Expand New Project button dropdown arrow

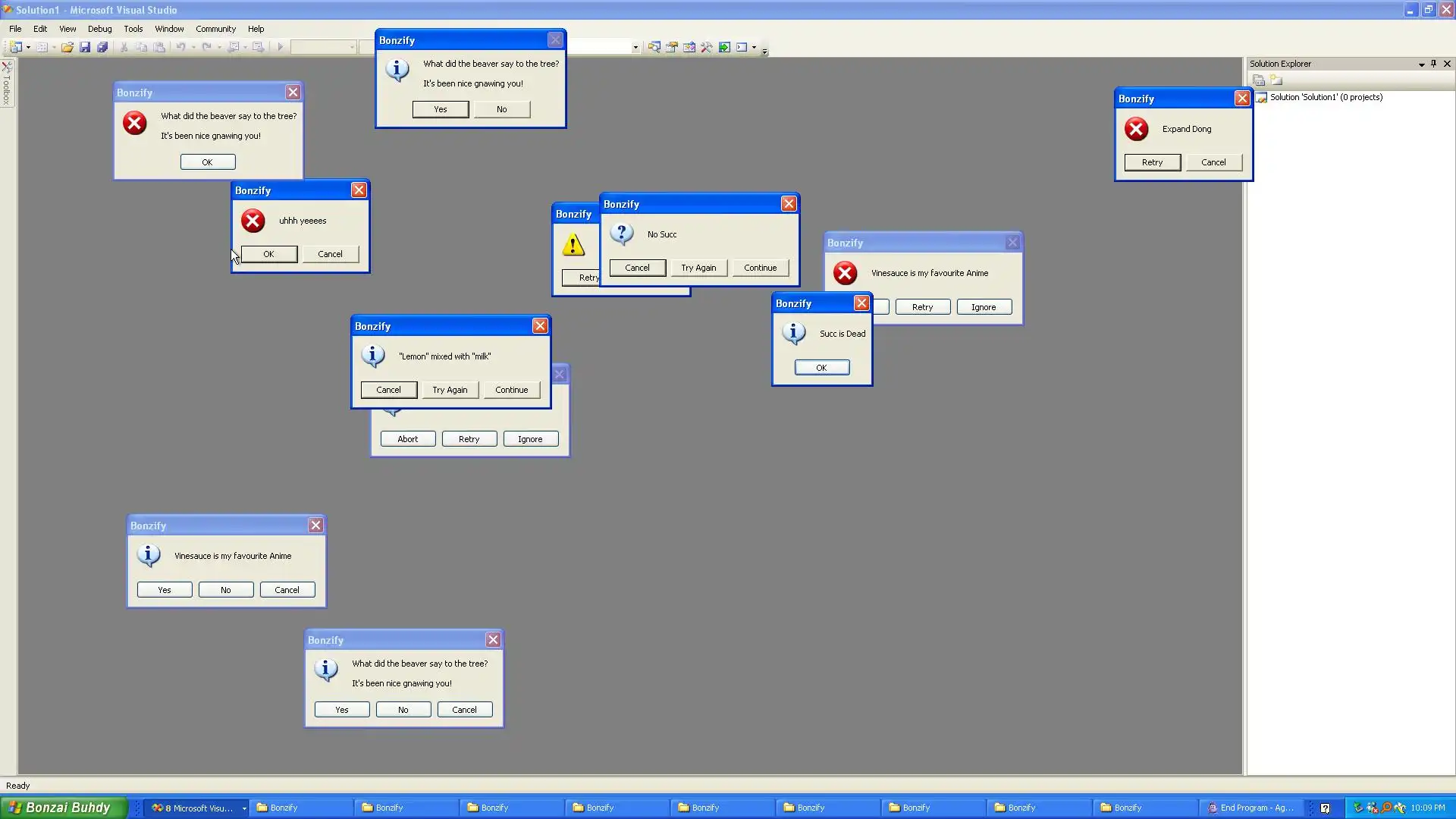[29, 47]
